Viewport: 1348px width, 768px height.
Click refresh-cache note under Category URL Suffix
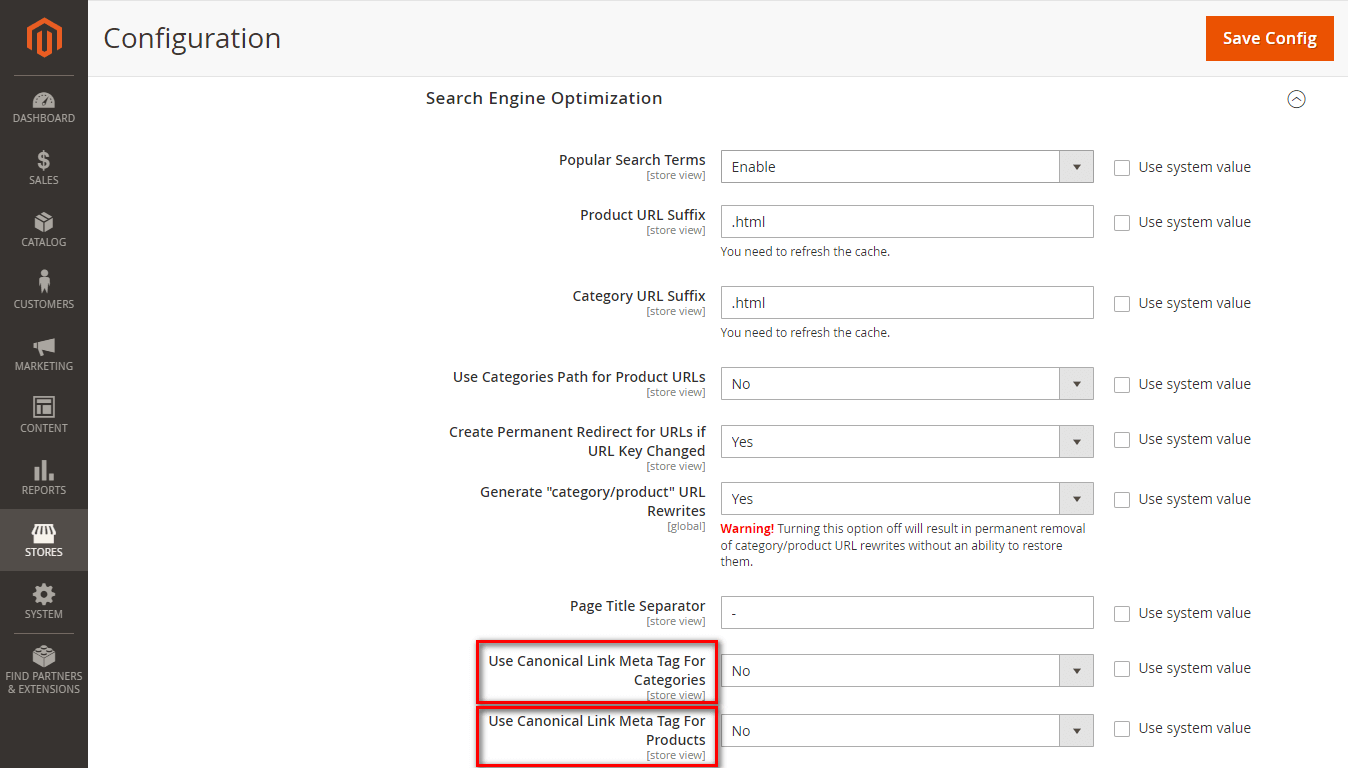click(x=805, y=333)
